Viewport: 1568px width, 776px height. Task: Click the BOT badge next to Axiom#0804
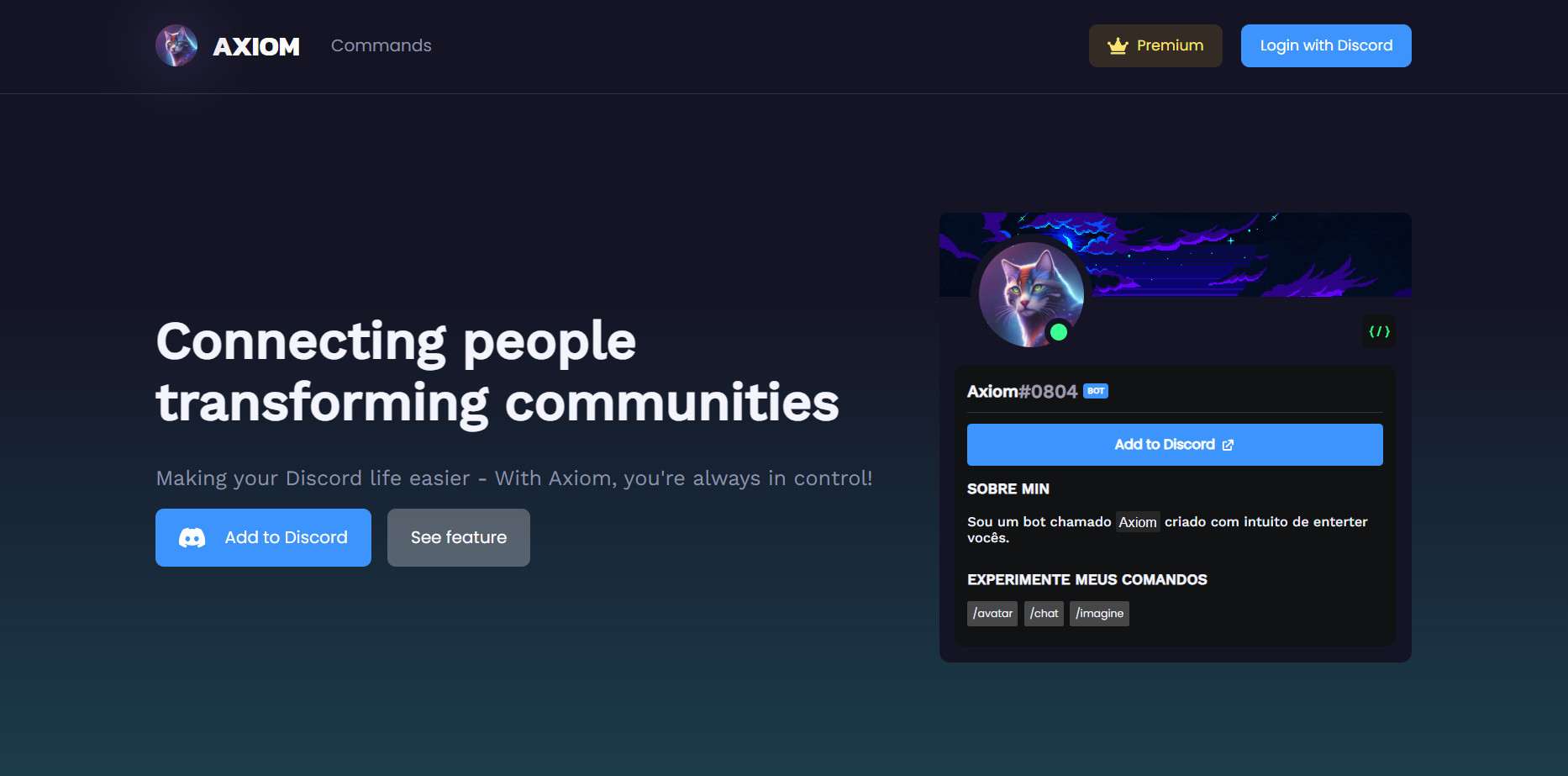pos(1096,390)
